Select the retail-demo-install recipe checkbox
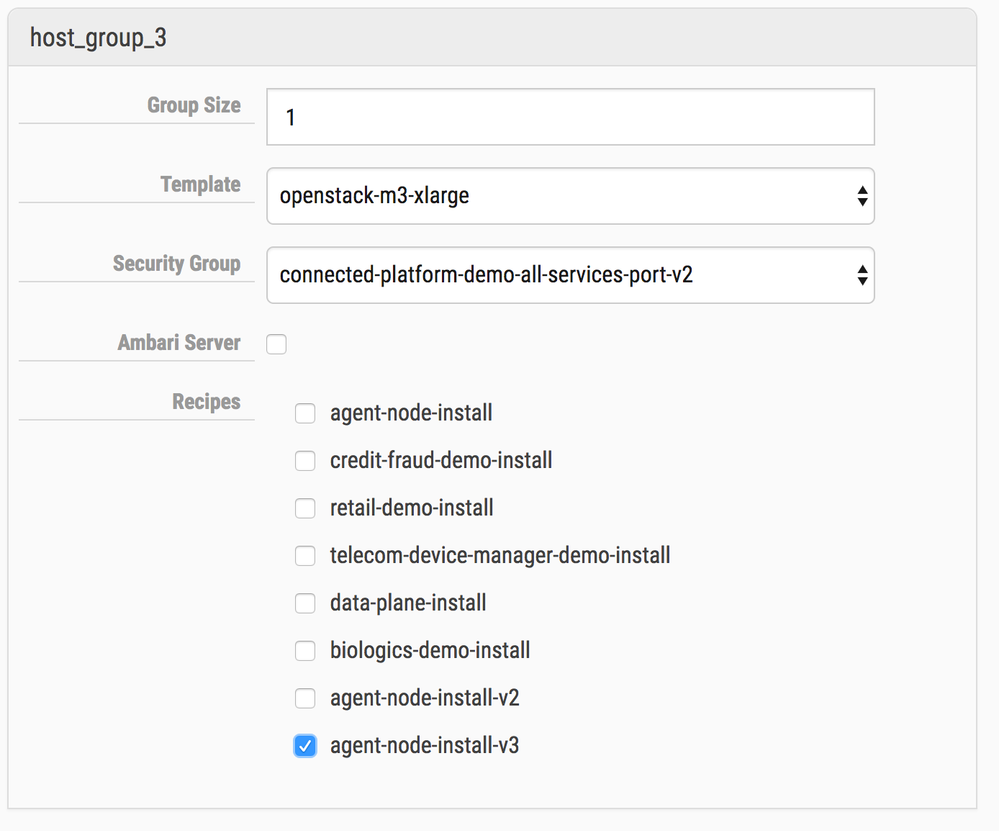 [x=305, y=508]
